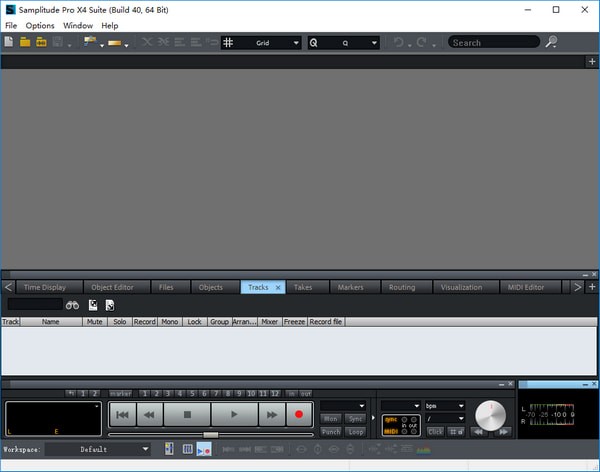600x472 pixels.
Task: Click the crossfade X icon in toolbar
Action: [147, 42]
